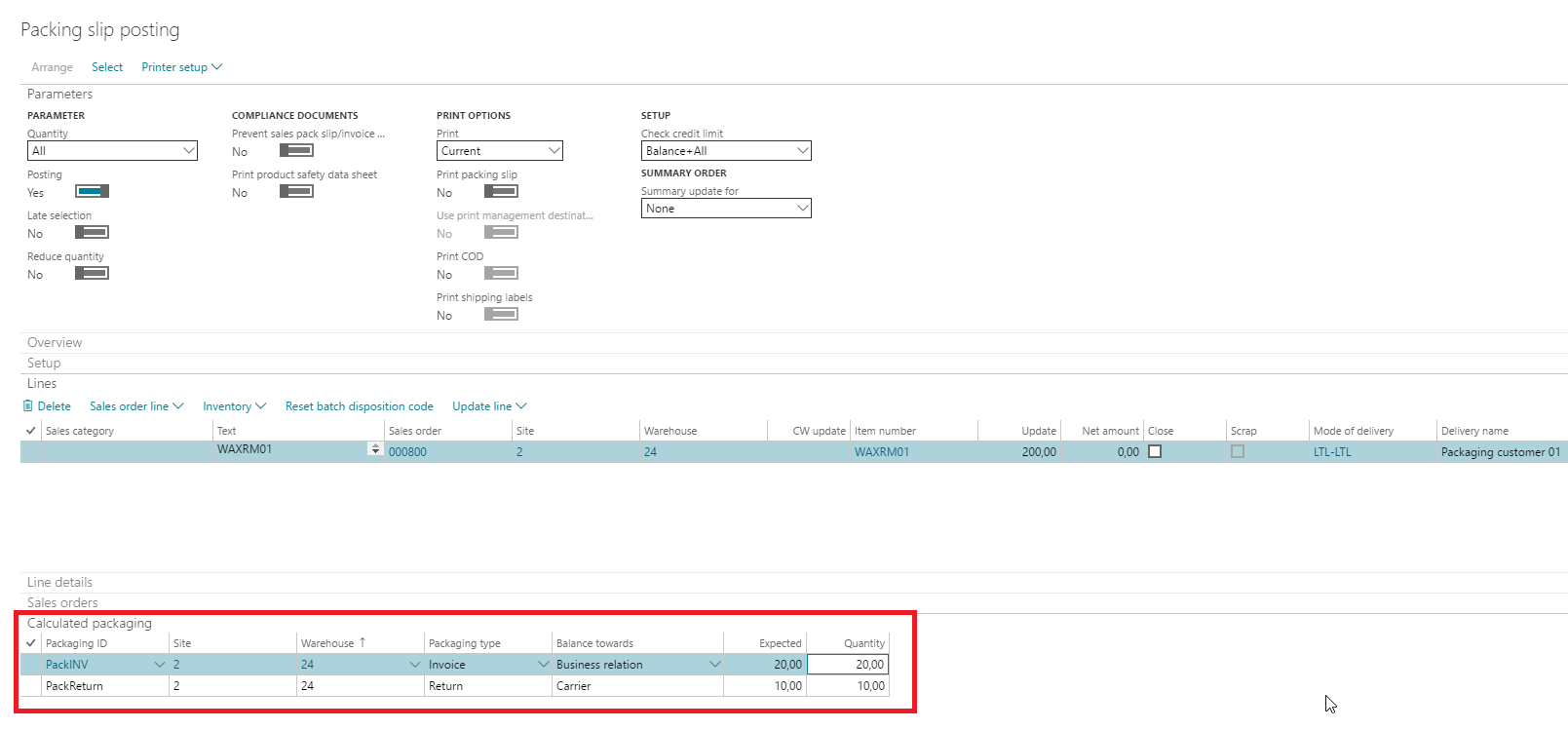The image size is (1568, 730).
Task: Open the Summary update for dropdown
Action: click(726, 209)
